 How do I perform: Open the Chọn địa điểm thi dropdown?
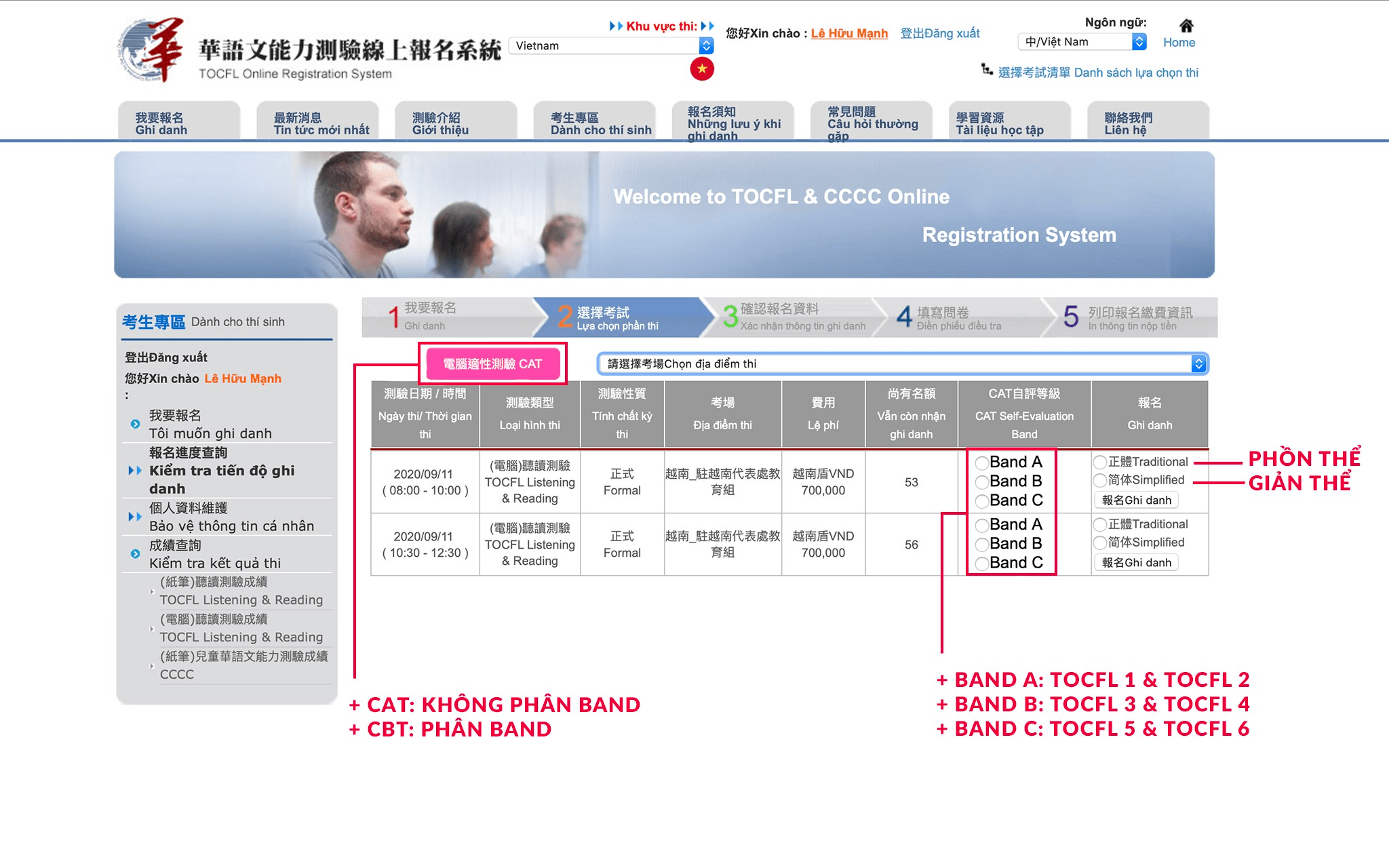903,363
